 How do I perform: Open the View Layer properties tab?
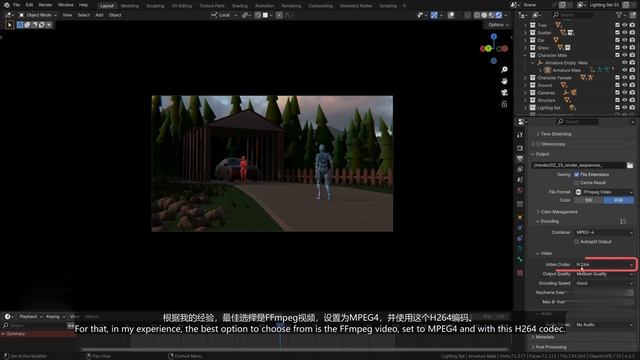tap(520, 169)
